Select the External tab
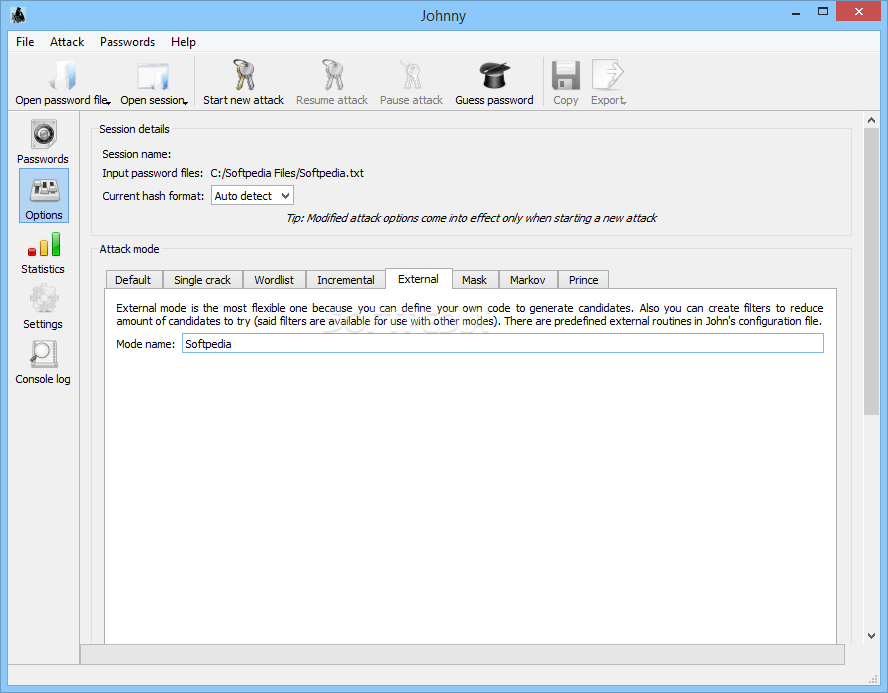 [419, 279]
